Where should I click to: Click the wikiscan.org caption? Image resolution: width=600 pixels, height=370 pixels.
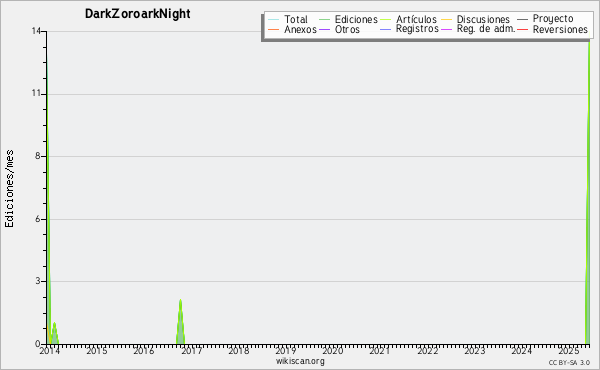300,361
